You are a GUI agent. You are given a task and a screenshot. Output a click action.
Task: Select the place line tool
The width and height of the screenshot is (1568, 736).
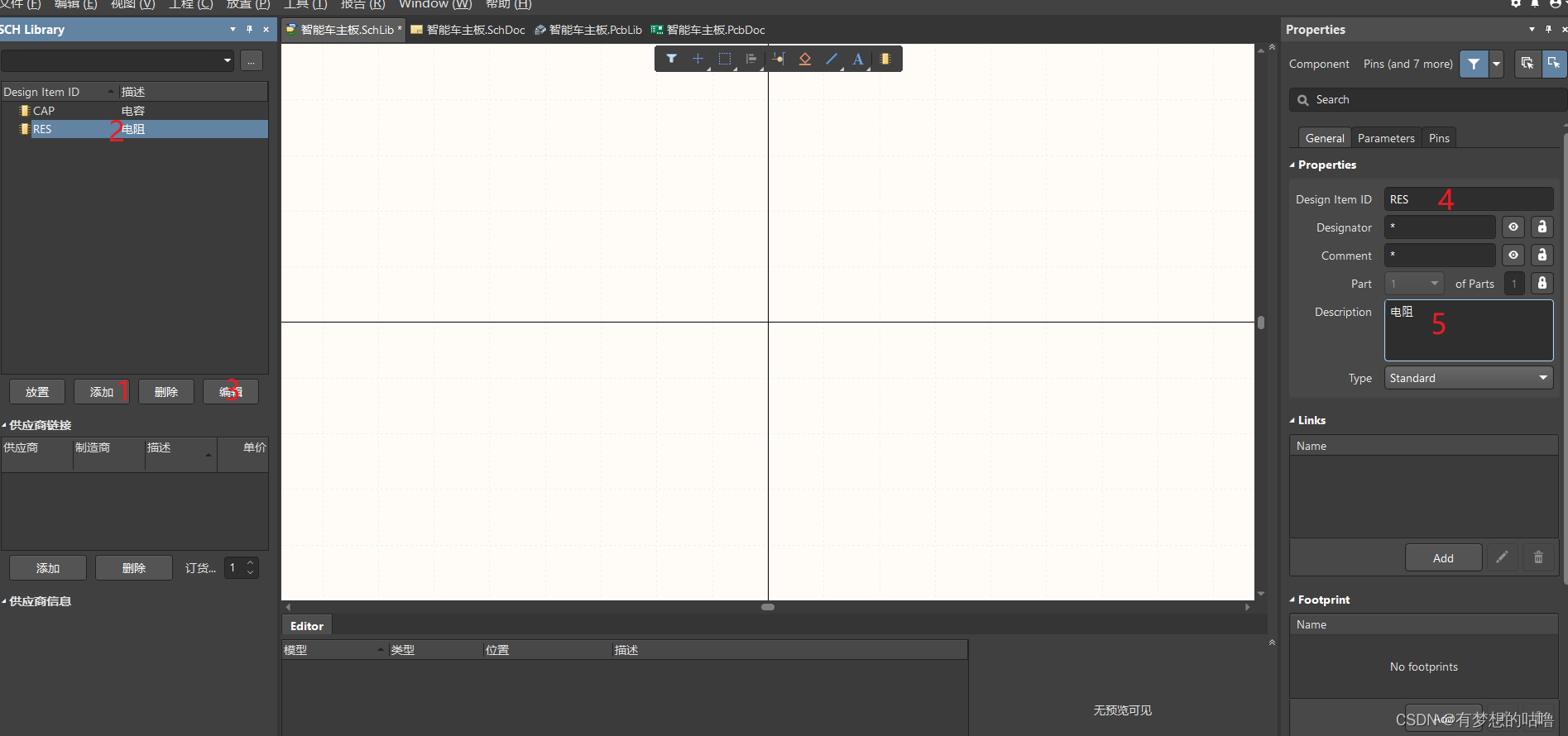832,59
